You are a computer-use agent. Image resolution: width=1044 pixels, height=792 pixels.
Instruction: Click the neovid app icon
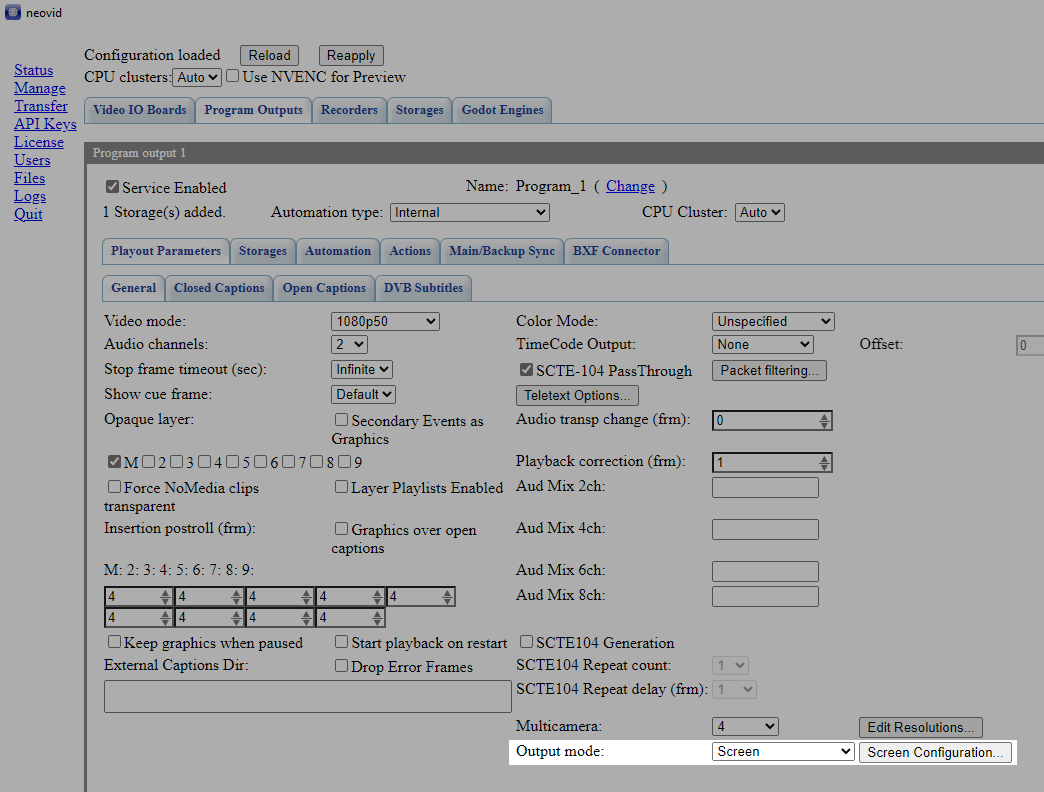pyautogui.click(x=13, y=13)
